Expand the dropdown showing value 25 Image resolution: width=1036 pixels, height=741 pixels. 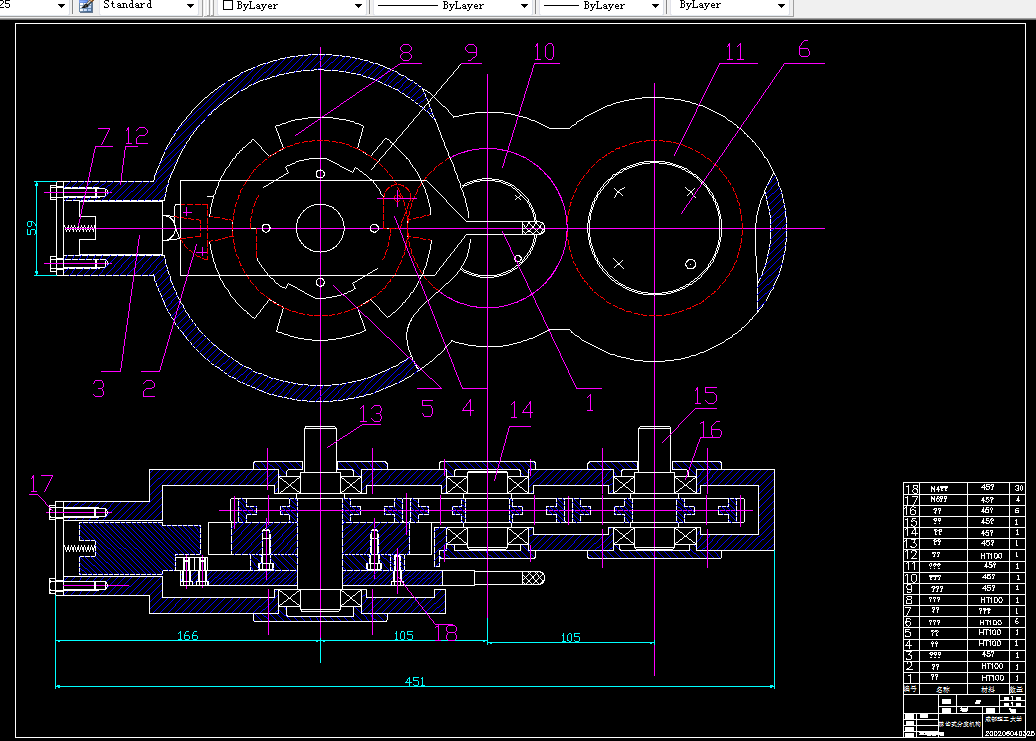click(60, 6)
